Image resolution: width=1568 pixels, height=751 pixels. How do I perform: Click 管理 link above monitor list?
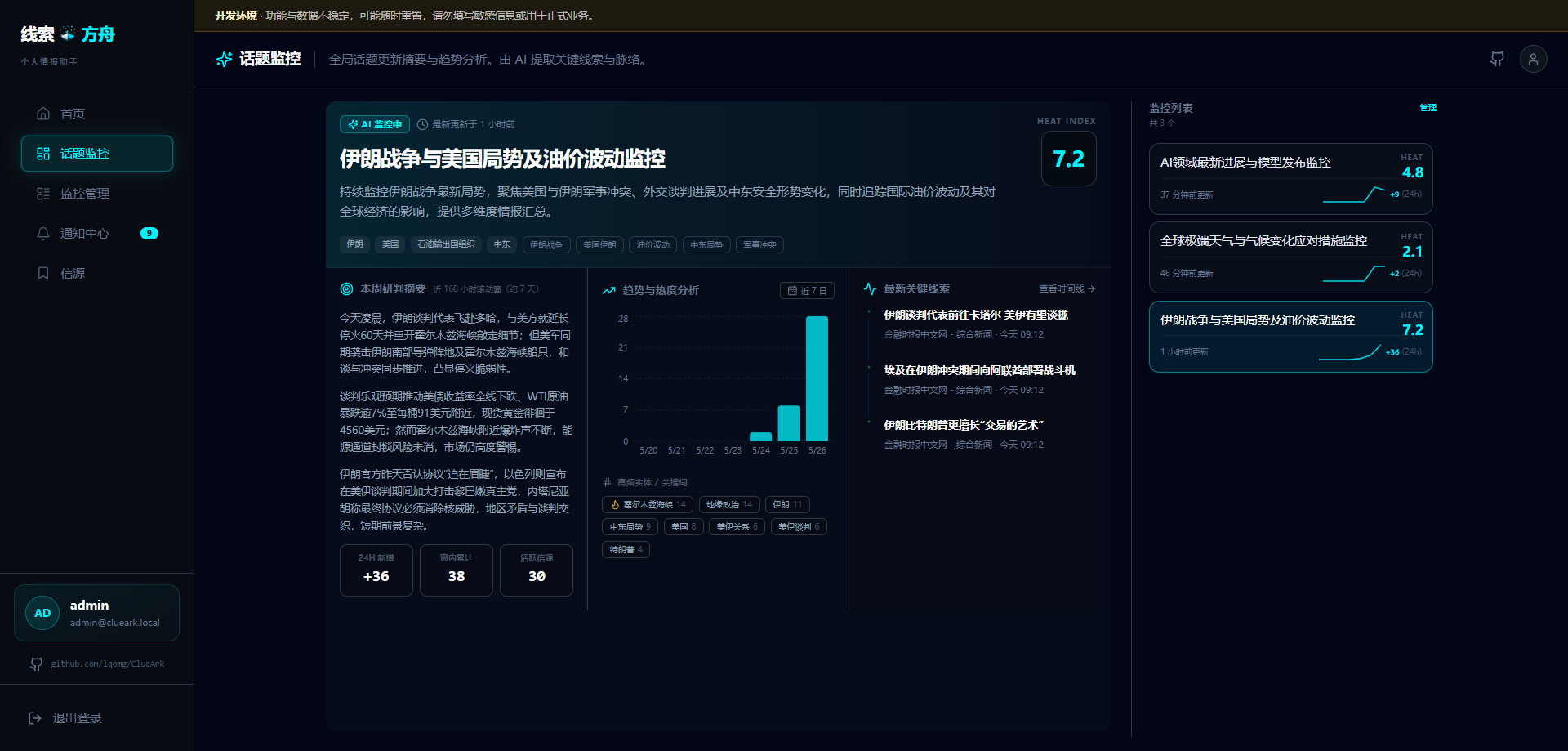(x=1428, y=108)
